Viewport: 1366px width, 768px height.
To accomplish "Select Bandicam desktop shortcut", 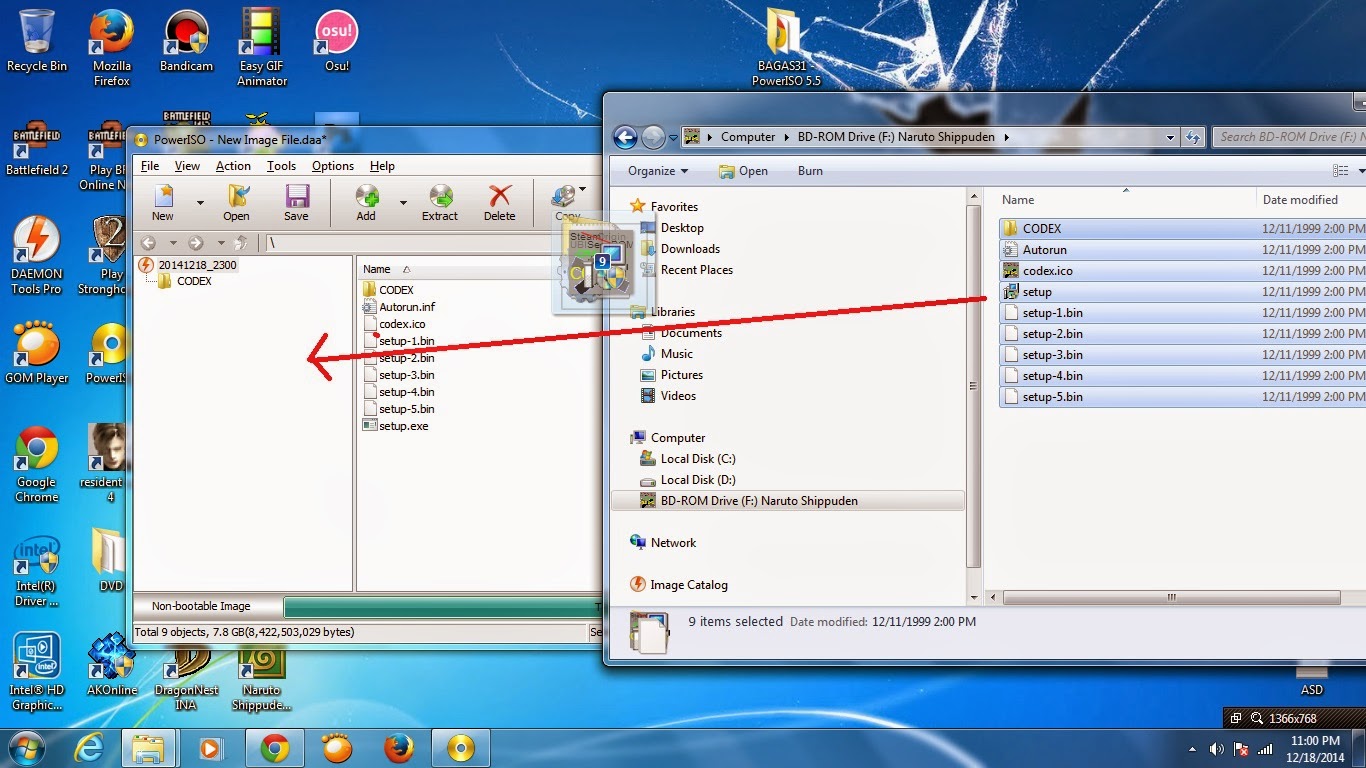I will tap(186, 40).
